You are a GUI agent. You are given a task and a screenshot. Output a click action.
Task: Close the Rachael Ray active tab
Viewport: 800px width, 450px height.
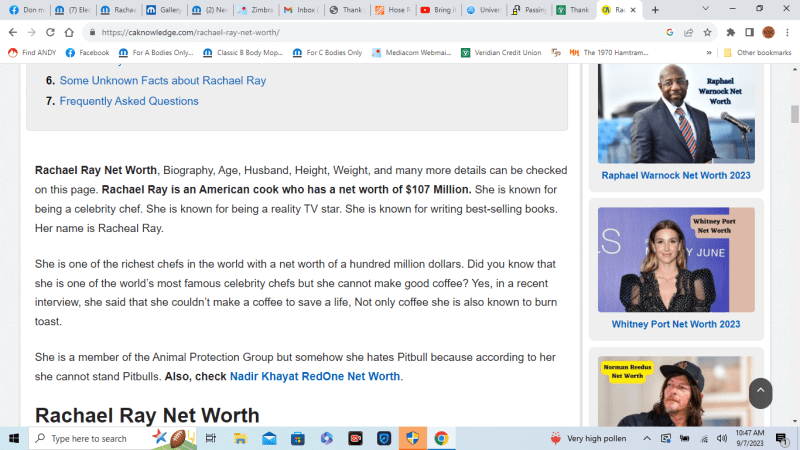(633, 10)
